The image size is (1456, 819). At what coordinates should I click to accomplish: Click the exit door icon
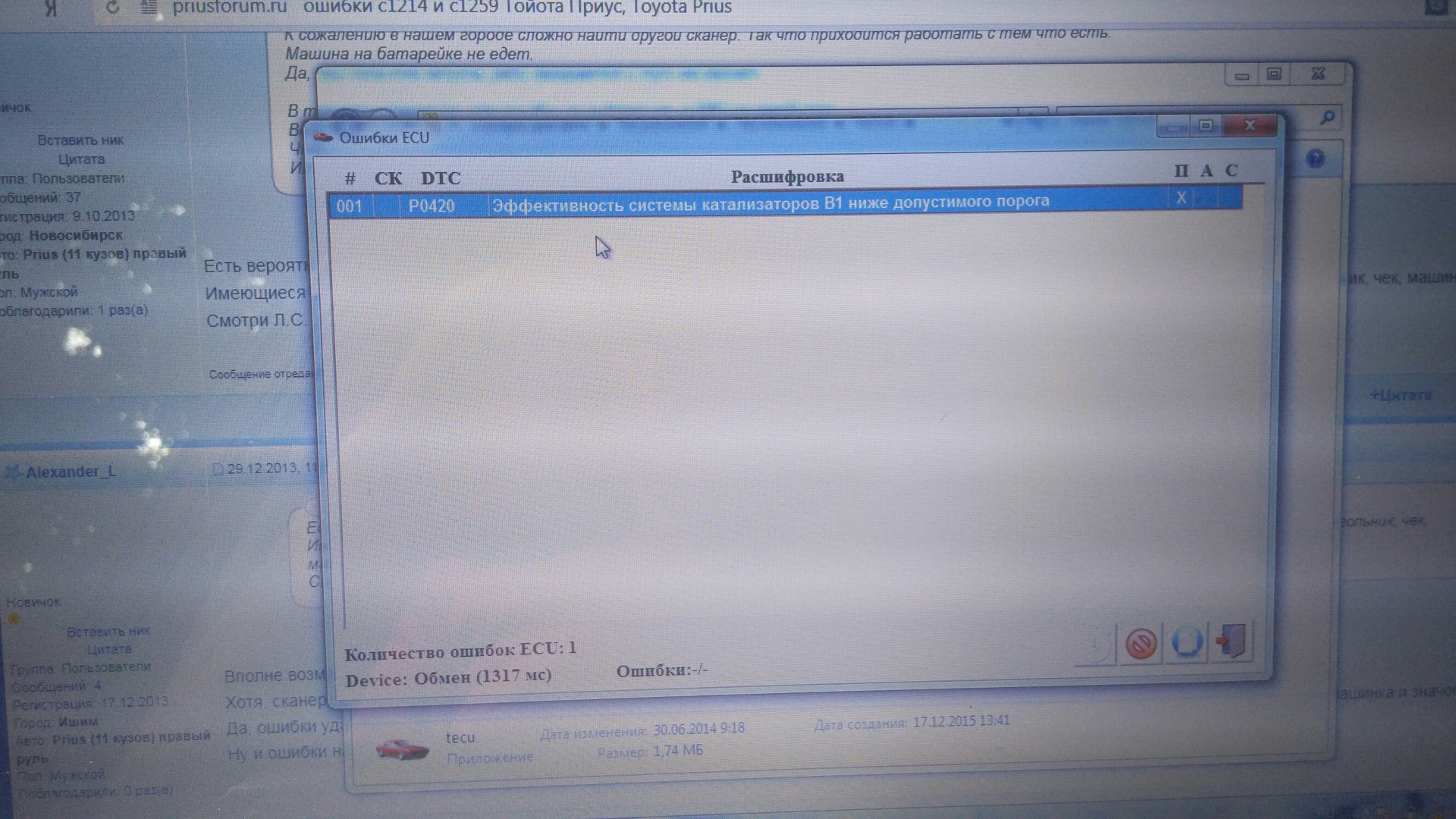pyautogui.click(x=1232, y=642)
